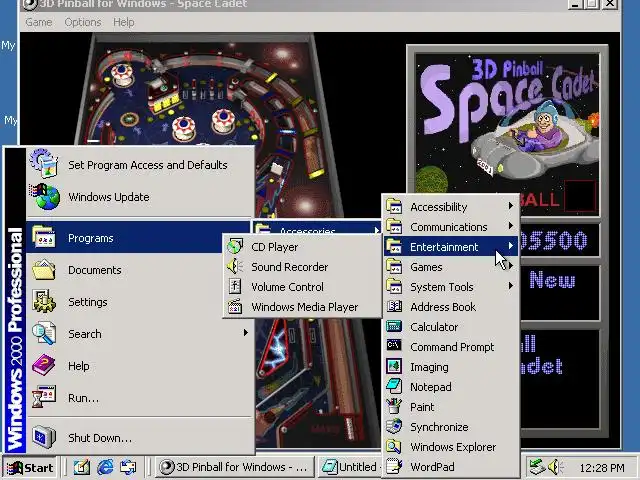The width and height of the screenshot is (640, 480).
Task: Click the Help book icon
Action: coord(44,365)
